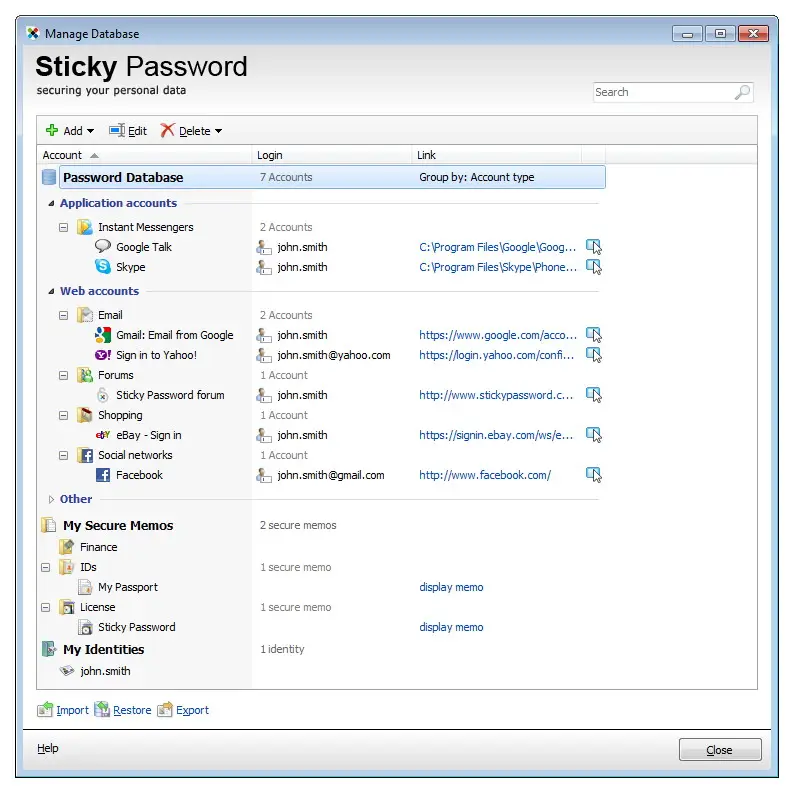The width and height of the screenshot is (794, 793).
Task: Click the Export link
Action: click(x=192, y=710)
